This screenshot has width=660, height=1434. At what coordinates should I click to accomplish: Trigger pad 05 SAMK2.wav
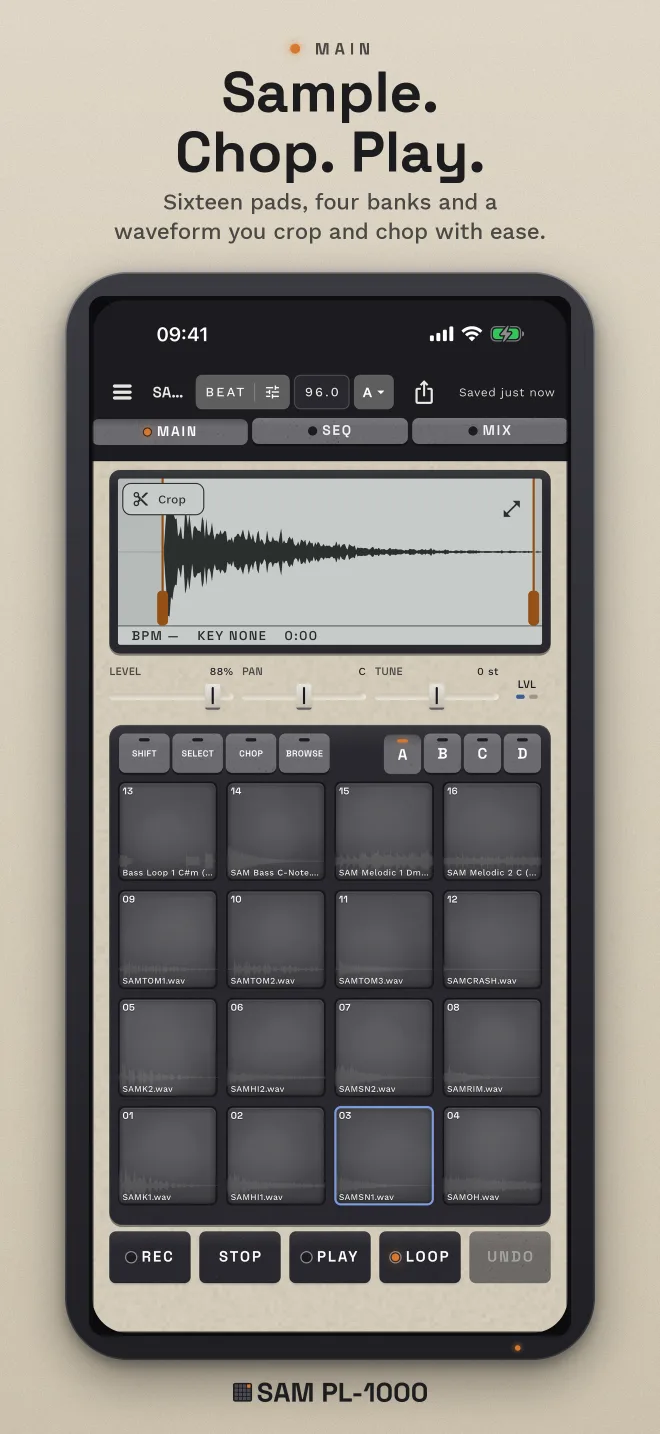(168, 1047)
